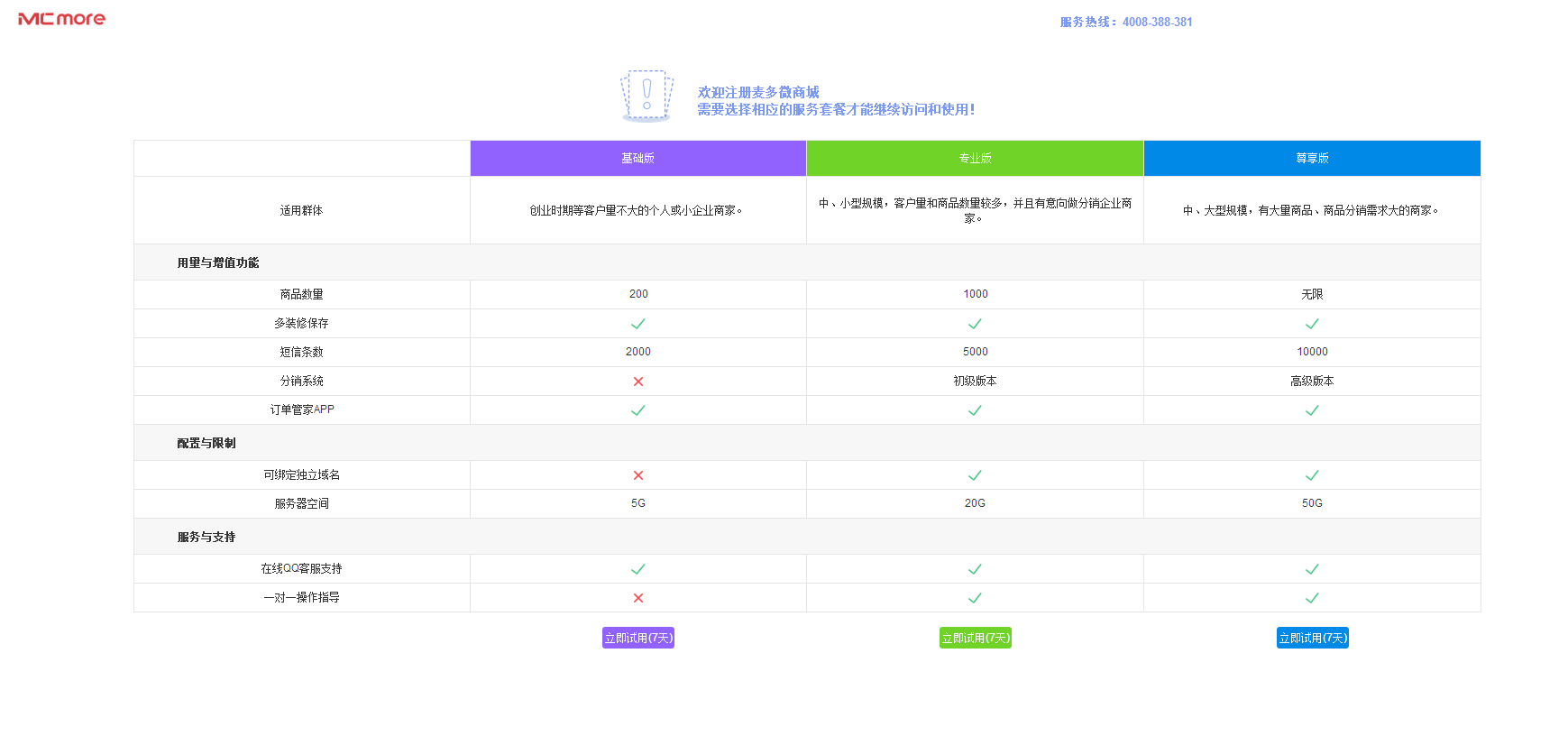Click the 高级版本 分销系统 cell
1568x736 pixels.
[x=1312, y=381]
